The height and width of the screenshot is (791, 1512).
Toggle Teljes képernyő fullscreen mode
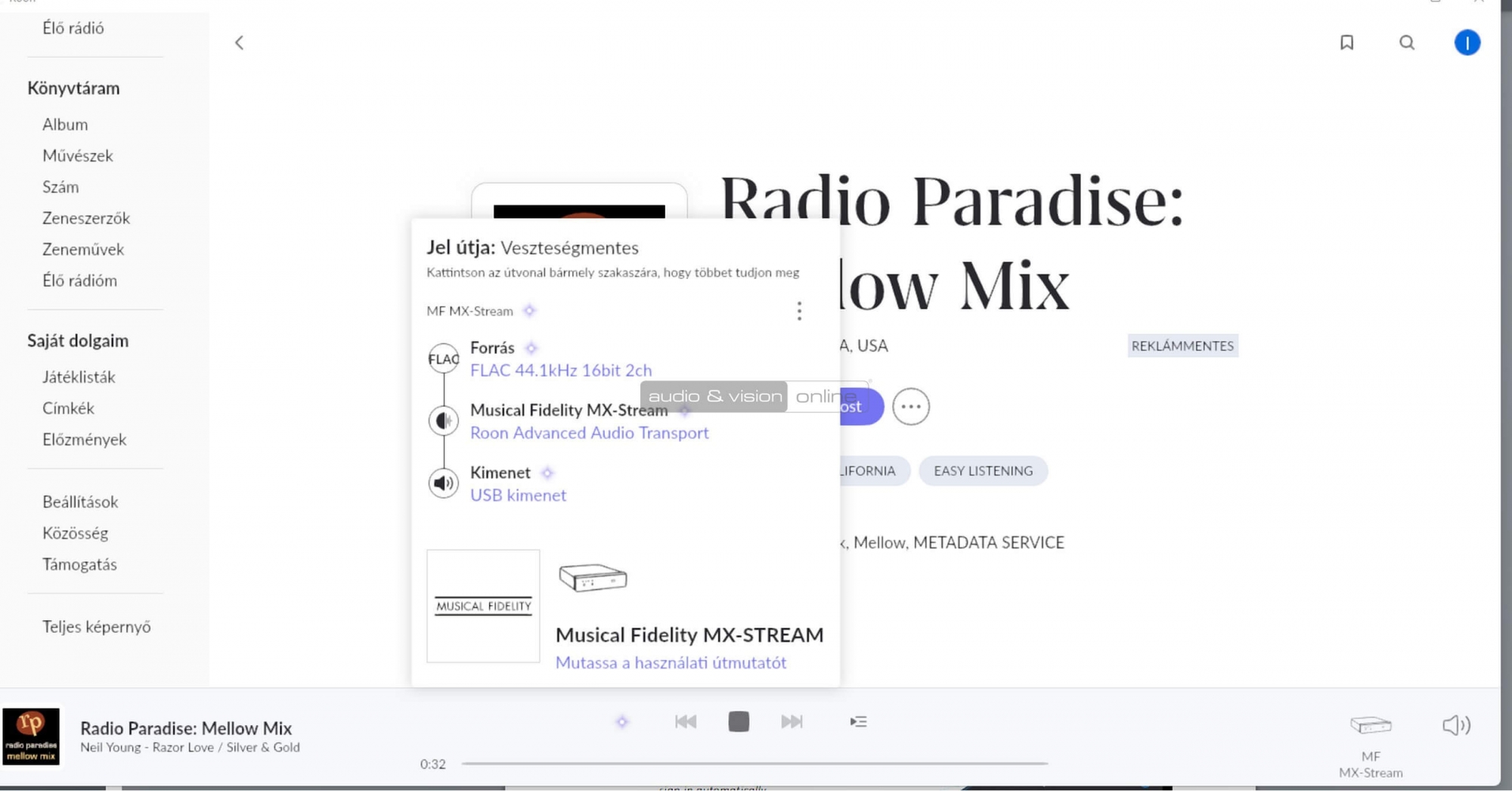tap(97, 627)
